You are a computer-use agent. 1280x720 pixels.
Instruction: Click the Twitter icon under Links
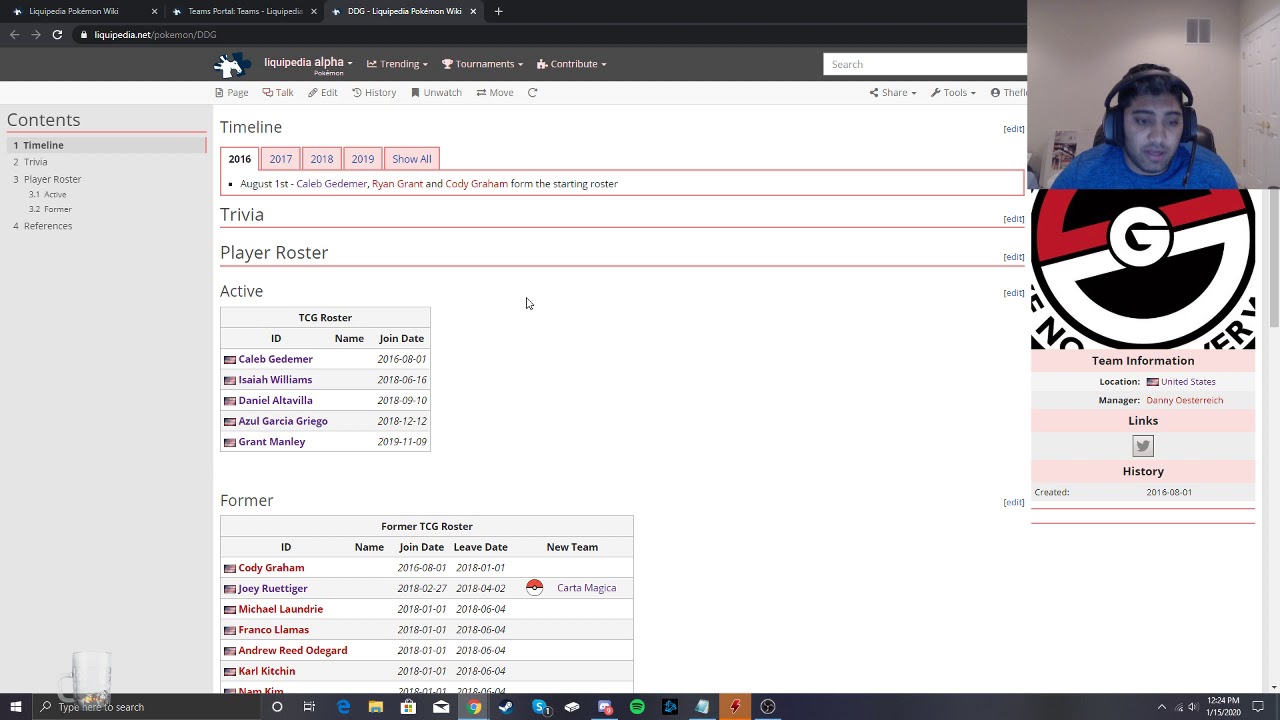pyautogui.click(x=1143, y=446)
